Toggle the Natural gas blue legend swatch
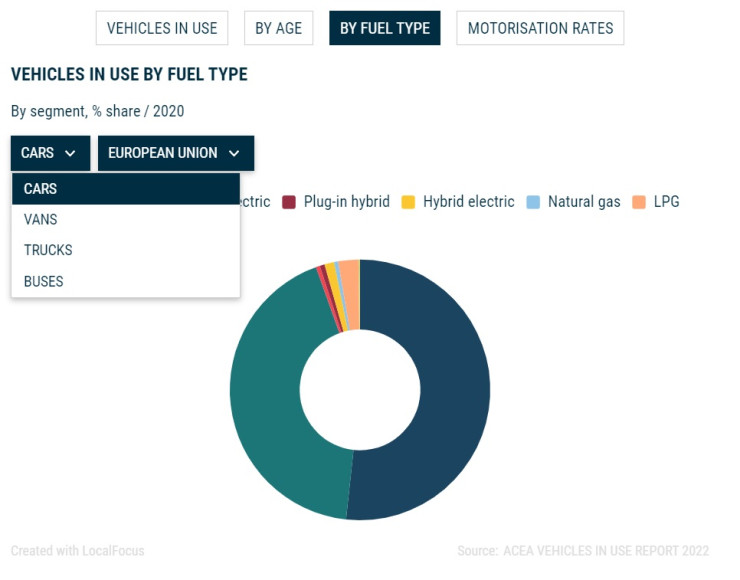 tap(533, 202)
